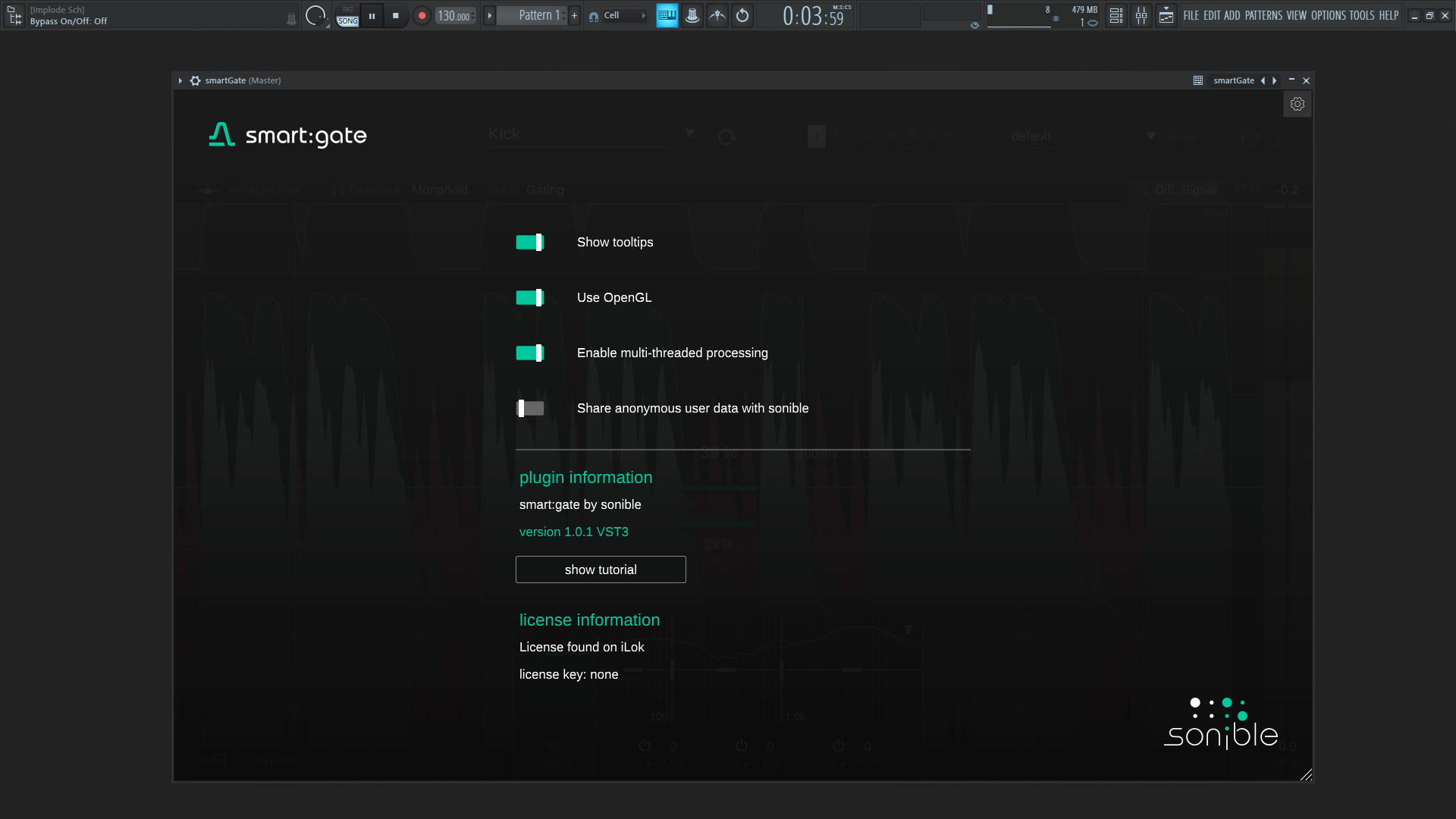Switch to SONG playback mode
The width and height of the screenshot is (1456, 819).
347,21
